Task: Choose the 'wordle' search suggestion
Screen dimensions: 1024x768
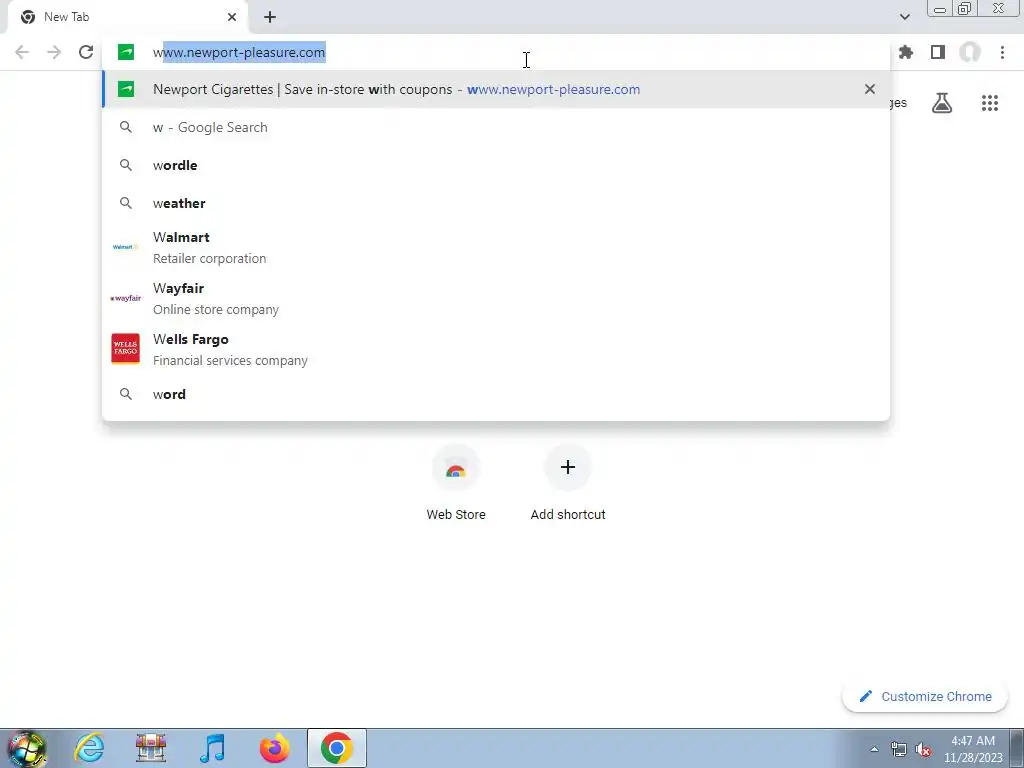Action: click(x=496, y=165)
